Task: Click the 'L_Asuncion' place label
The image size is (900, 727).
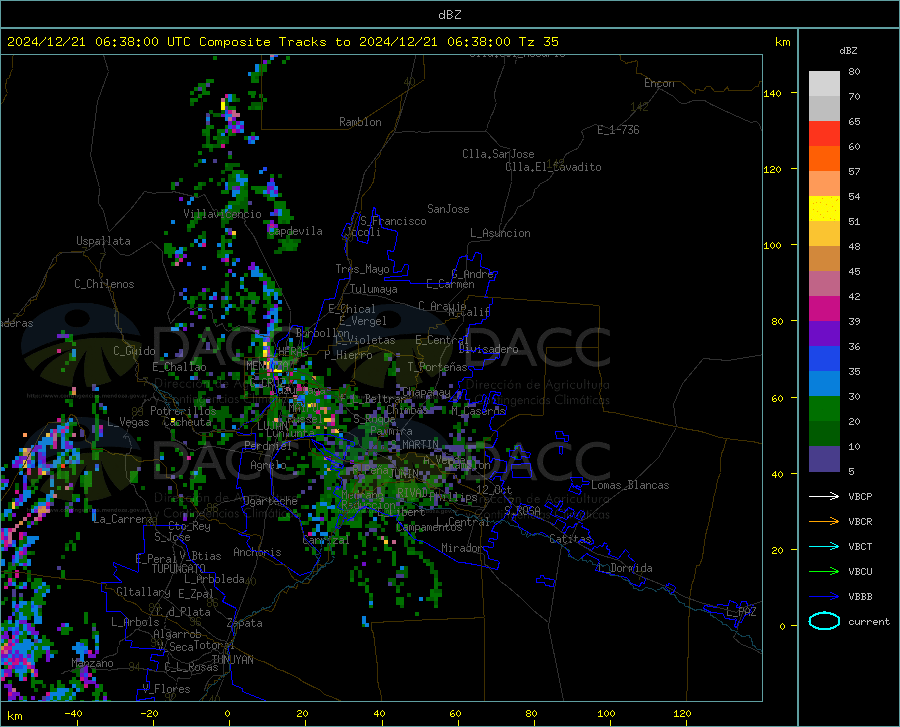Action: pos(500,233)
